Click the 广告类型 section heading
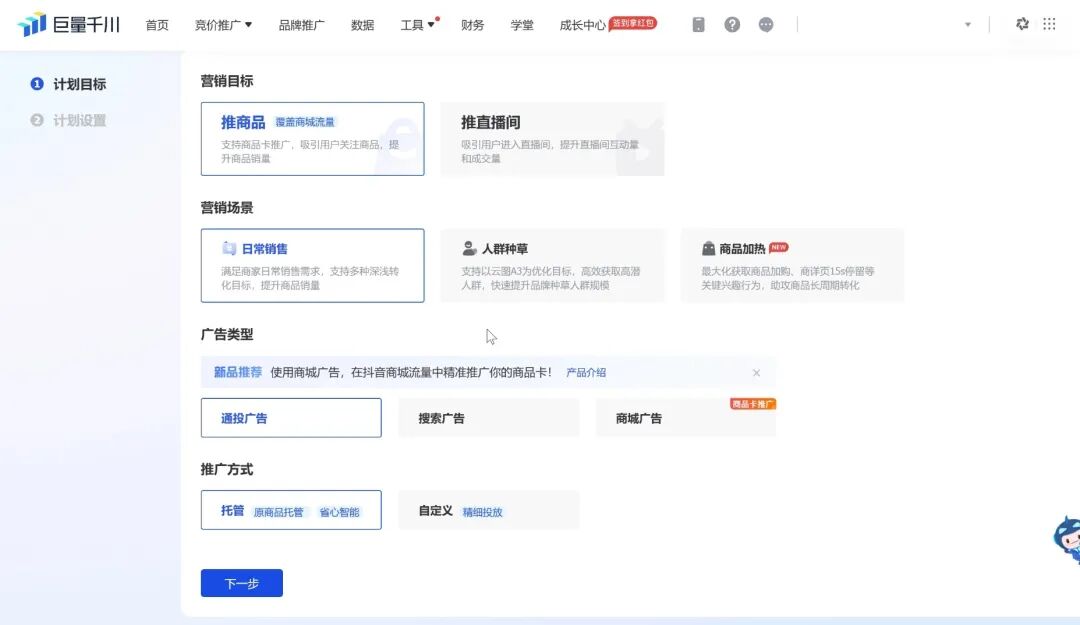This screenshot has height=625, width=1080. (x=227, y=335)
